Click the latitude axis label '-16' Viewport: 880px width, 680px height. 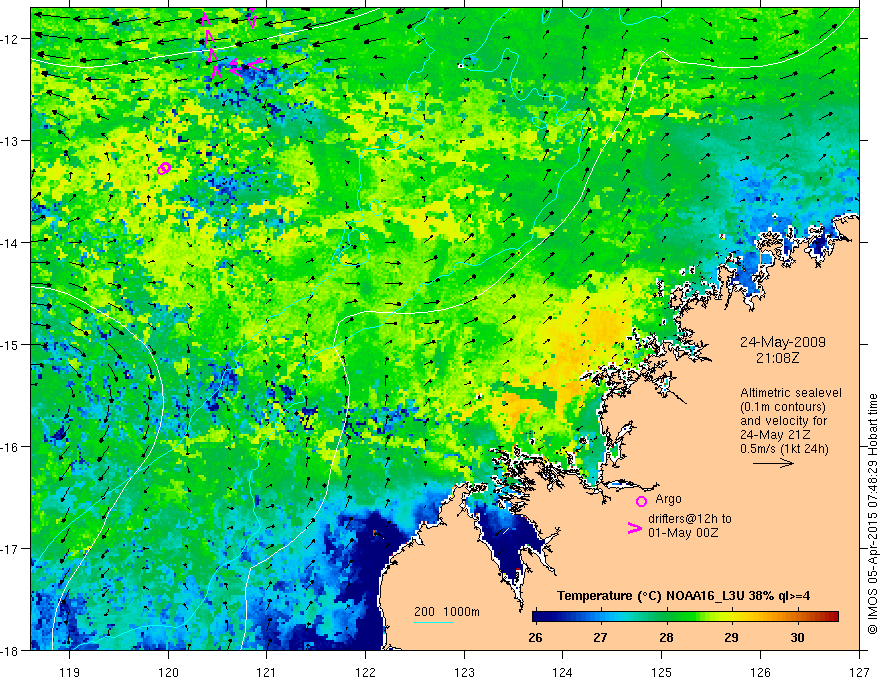11,447
